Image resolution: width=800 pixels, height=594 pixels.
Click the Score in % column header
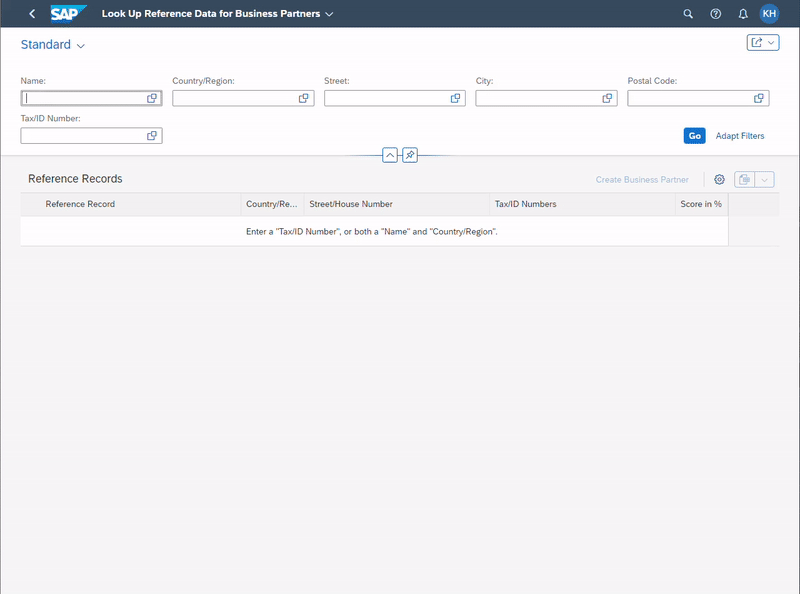[x=701, y=204]
